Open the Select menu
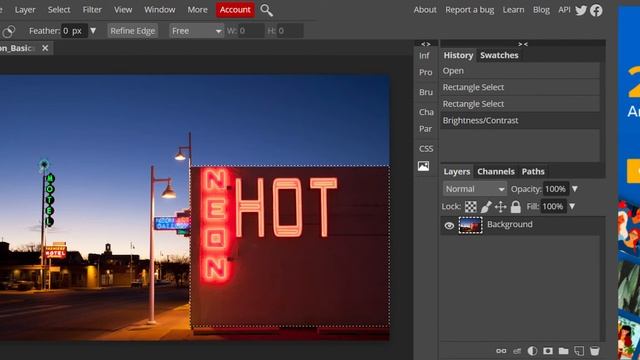The image size is (640, 360). tap(59, 10)
